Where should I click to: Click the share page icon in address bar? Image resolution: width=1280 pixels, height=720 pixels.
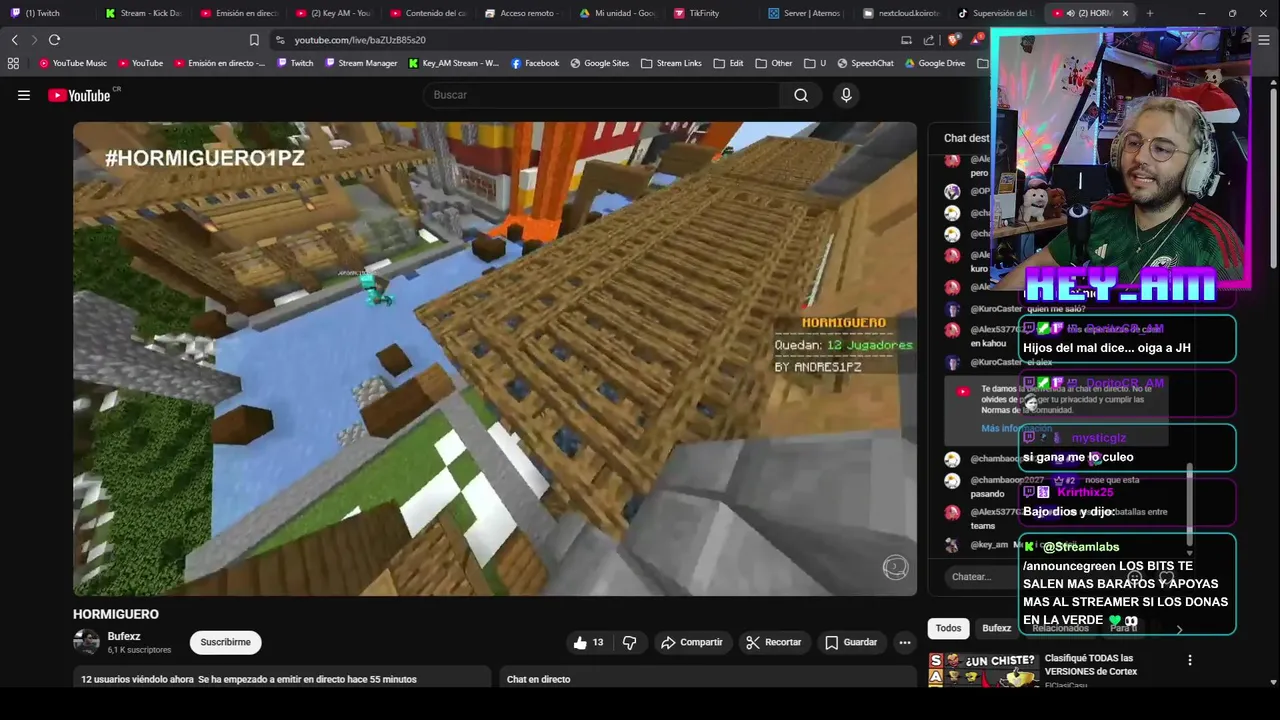coord(929,40)
